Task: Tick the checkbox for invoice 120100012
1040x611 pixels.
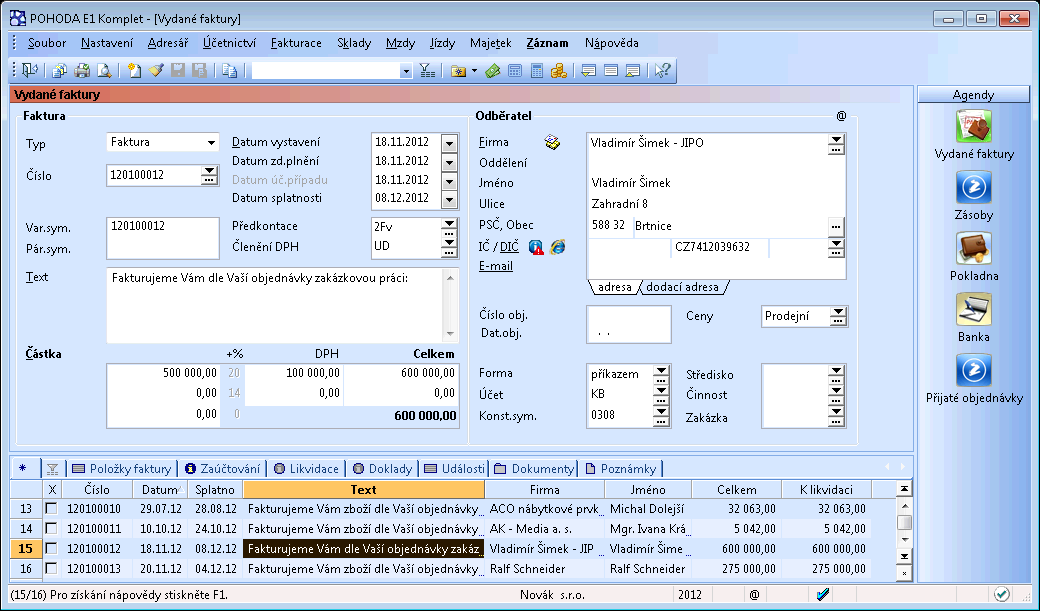Action: [x=51, y=548]
